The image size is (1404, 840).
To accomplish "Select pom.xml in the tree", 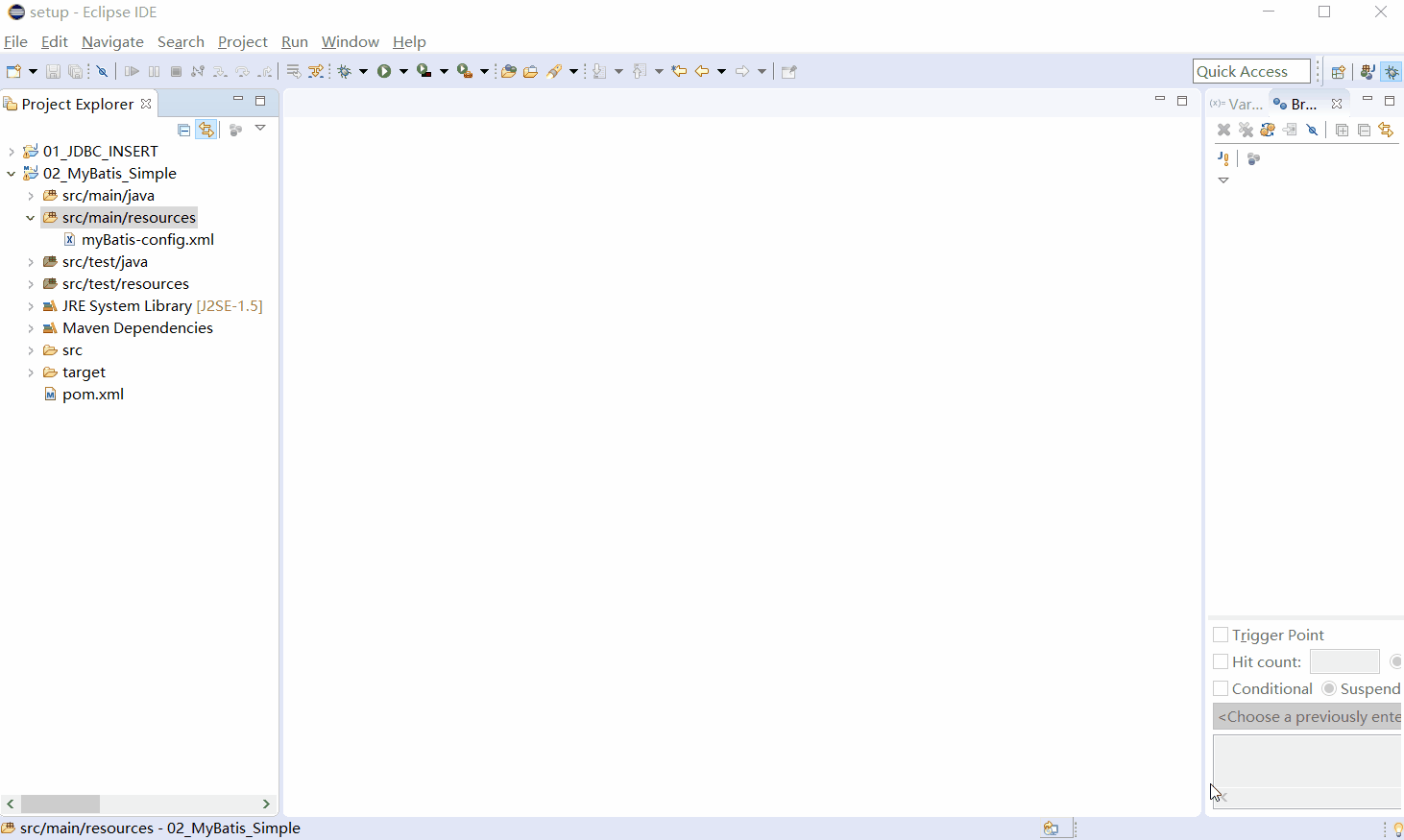I will click(x=92, y=395).
